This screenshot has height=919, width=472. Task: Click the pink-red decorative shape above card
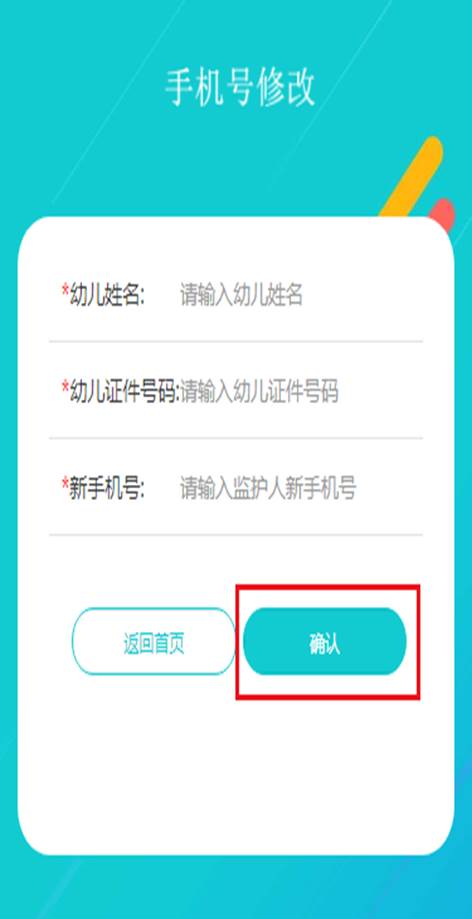[x=443, y=212]
